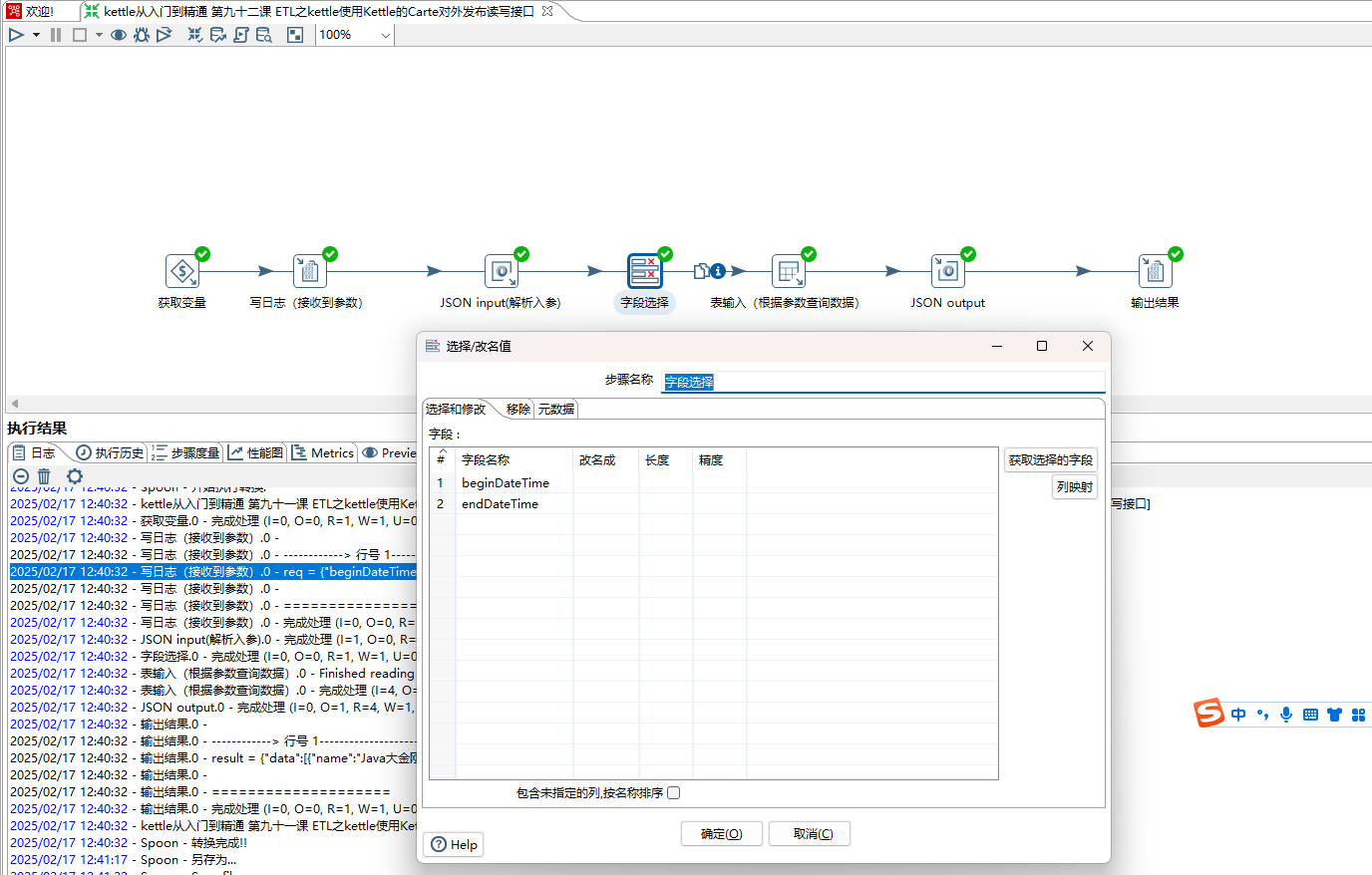Open the Sogou soft keyboard icon

pyautogui.click(x=1310, y=715)
